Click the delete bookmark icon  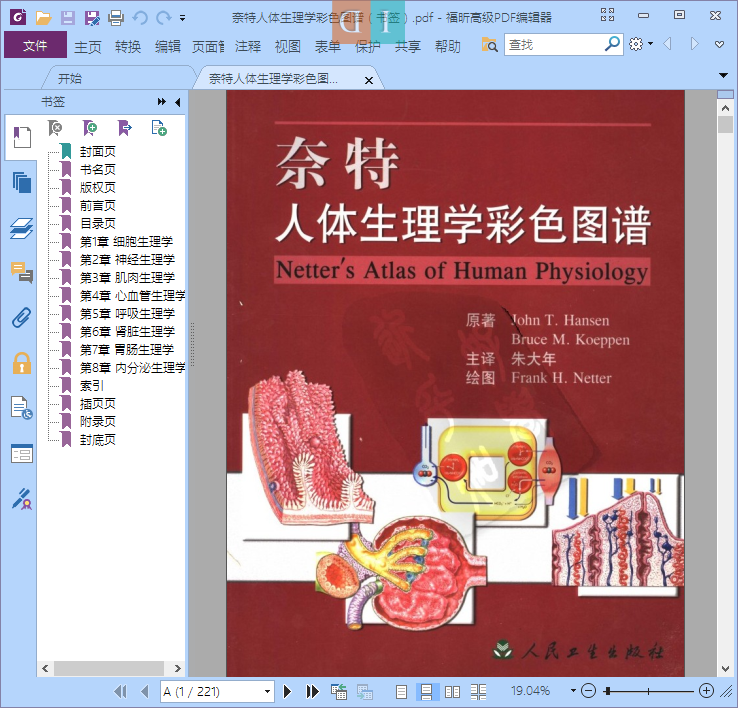(x=55, y=128)
